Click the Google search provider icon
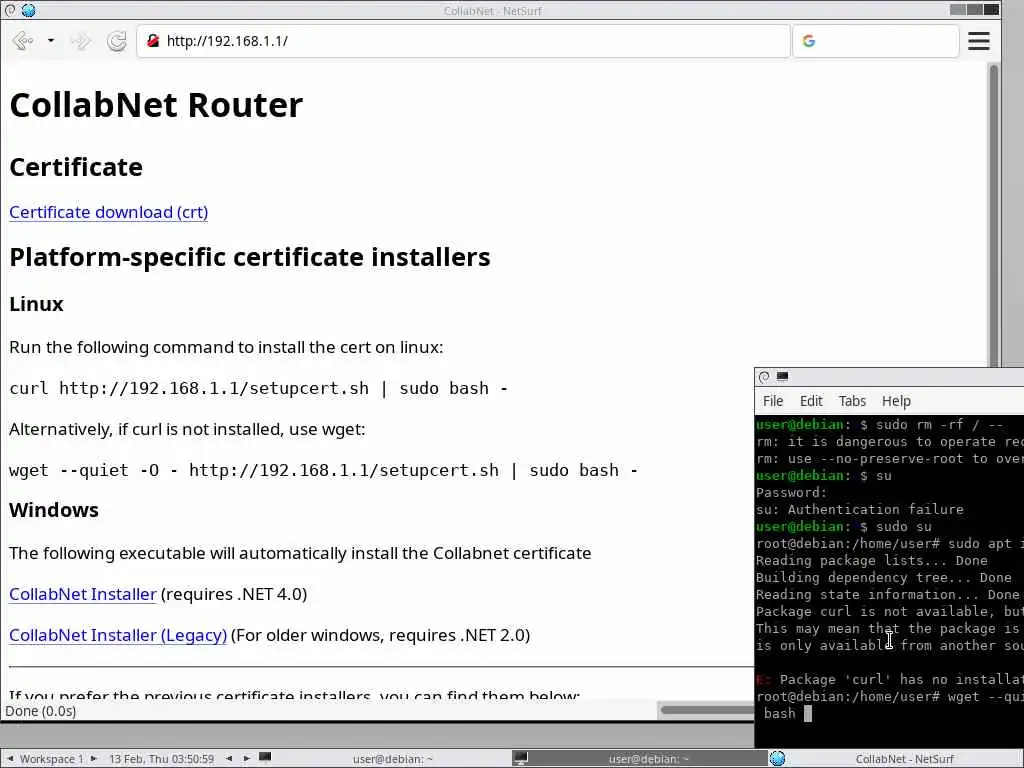1024x768 pixels. tap(809, 41)
